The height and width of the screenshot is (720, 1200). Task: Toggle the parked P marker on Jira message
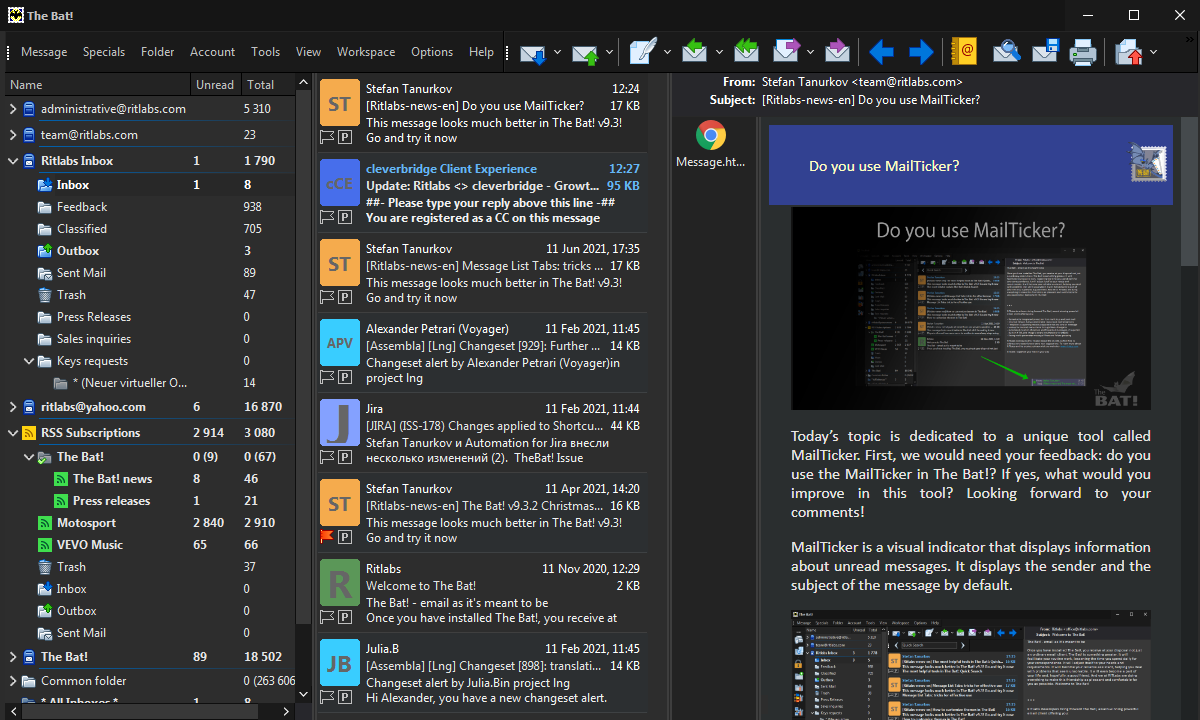344,456
